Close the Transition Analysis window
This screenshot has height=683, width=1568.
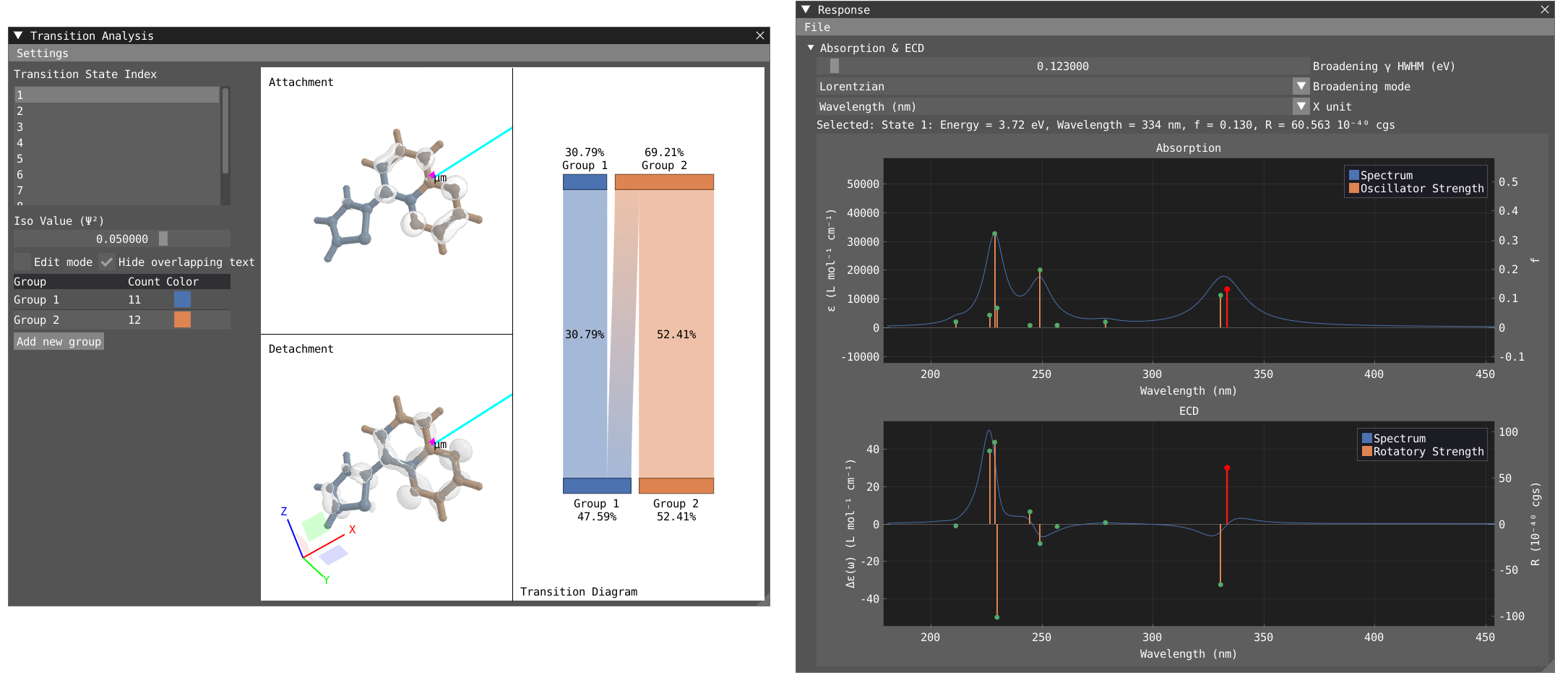759,35
